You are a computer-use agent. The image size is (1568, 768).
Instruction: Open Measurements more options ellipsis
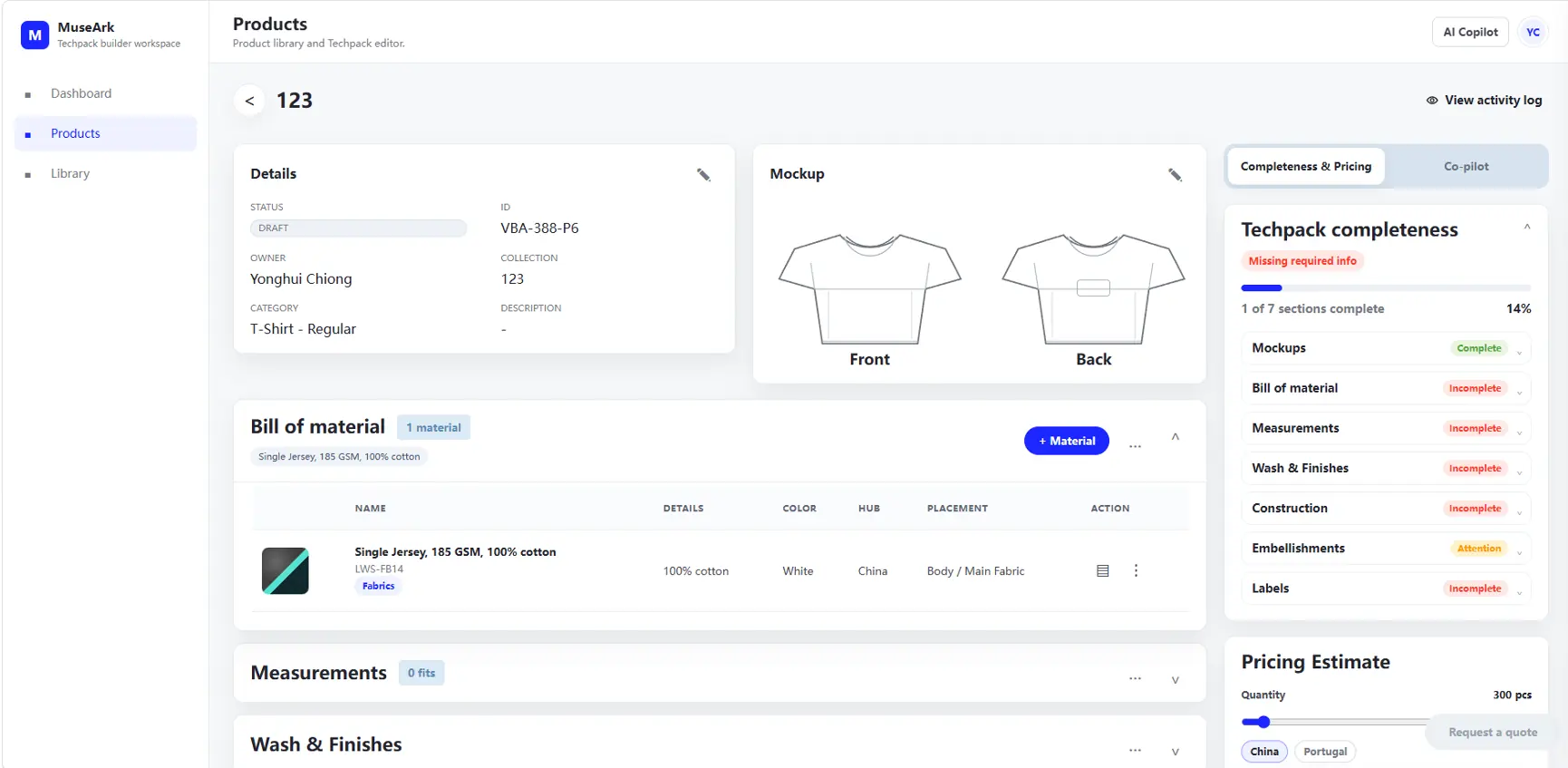(x=1135, y=678)
